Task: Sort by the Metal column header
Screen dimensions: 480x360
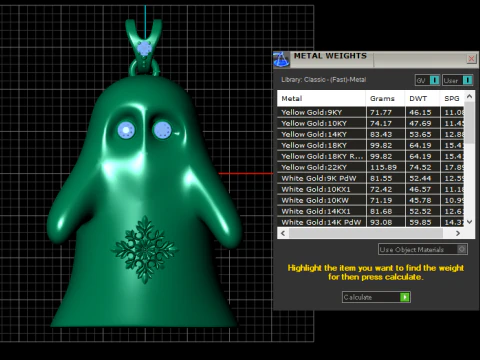Action: click(321, 98)
